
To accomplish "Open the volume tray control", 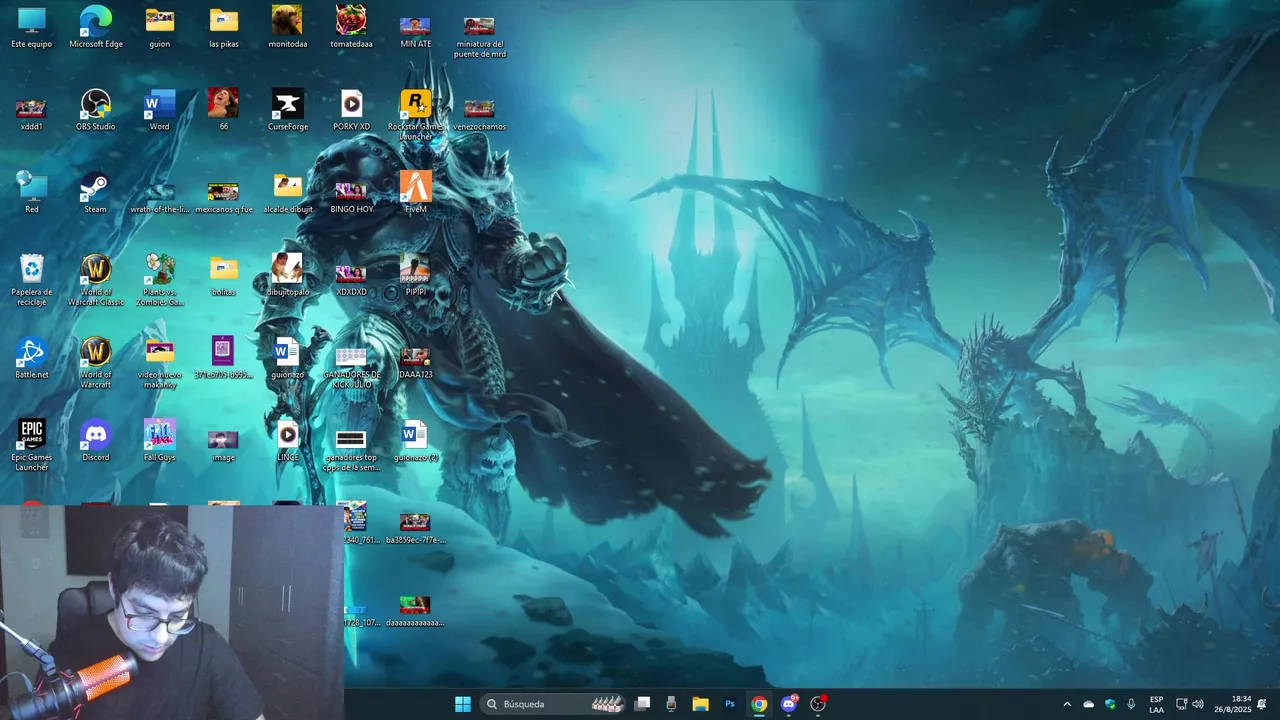I will [x=1198, y=704].
